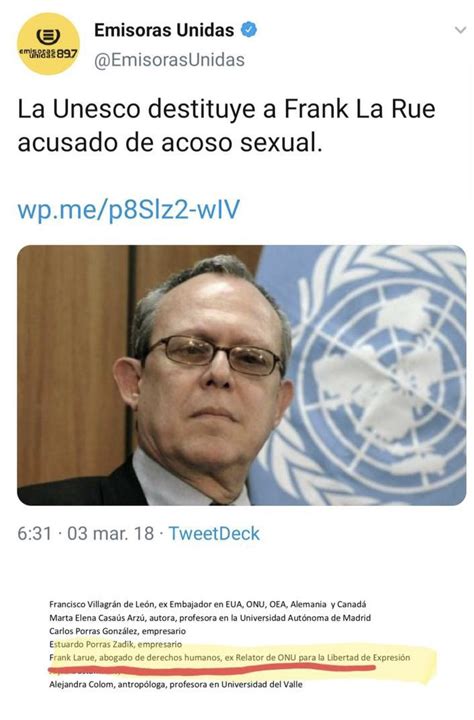Select the 6:31 tweet time

tap(34, 534)
